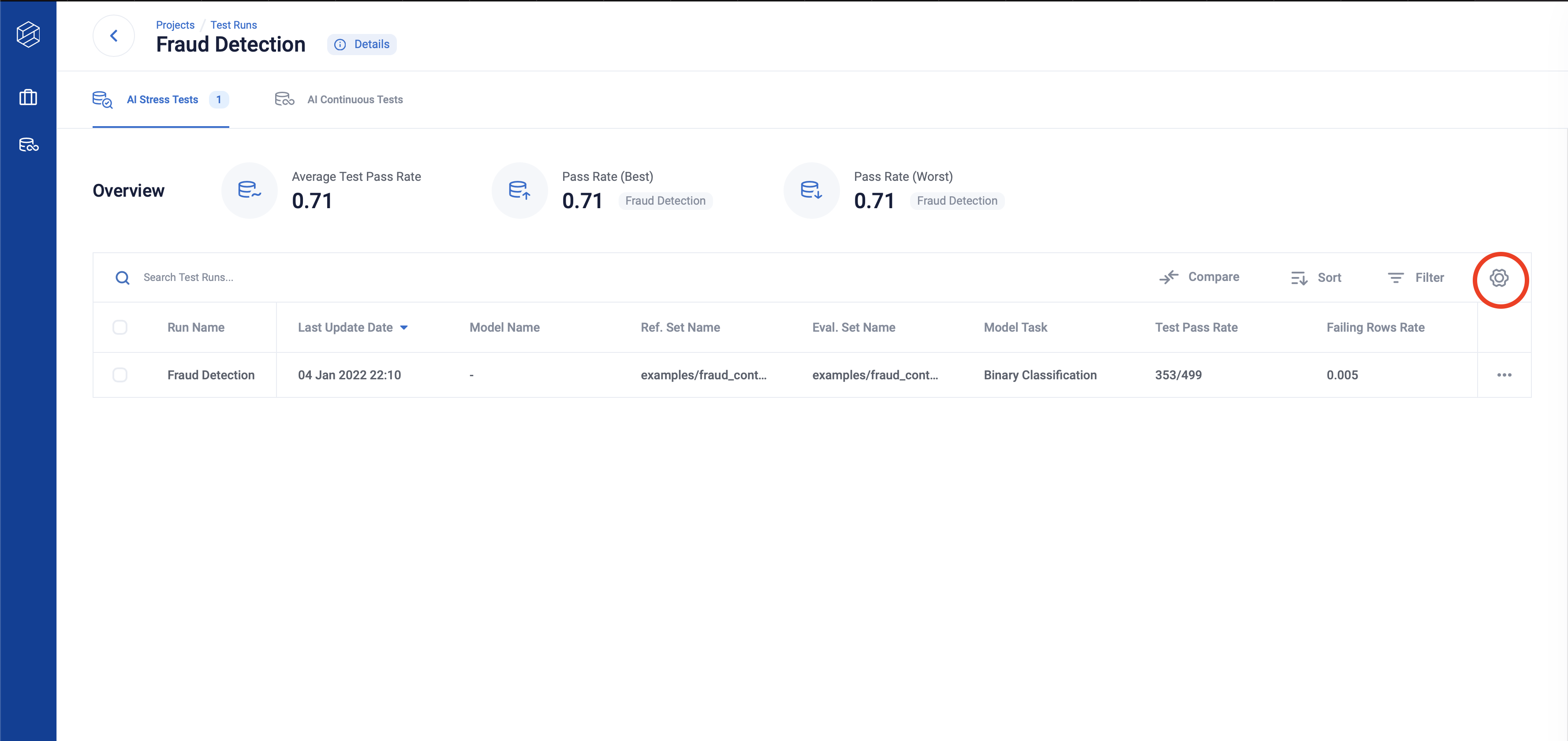The width and height of the screenshot is (1568, 741).
Task: Click the Last Update Date column header
Action: [x=345, y=328]
